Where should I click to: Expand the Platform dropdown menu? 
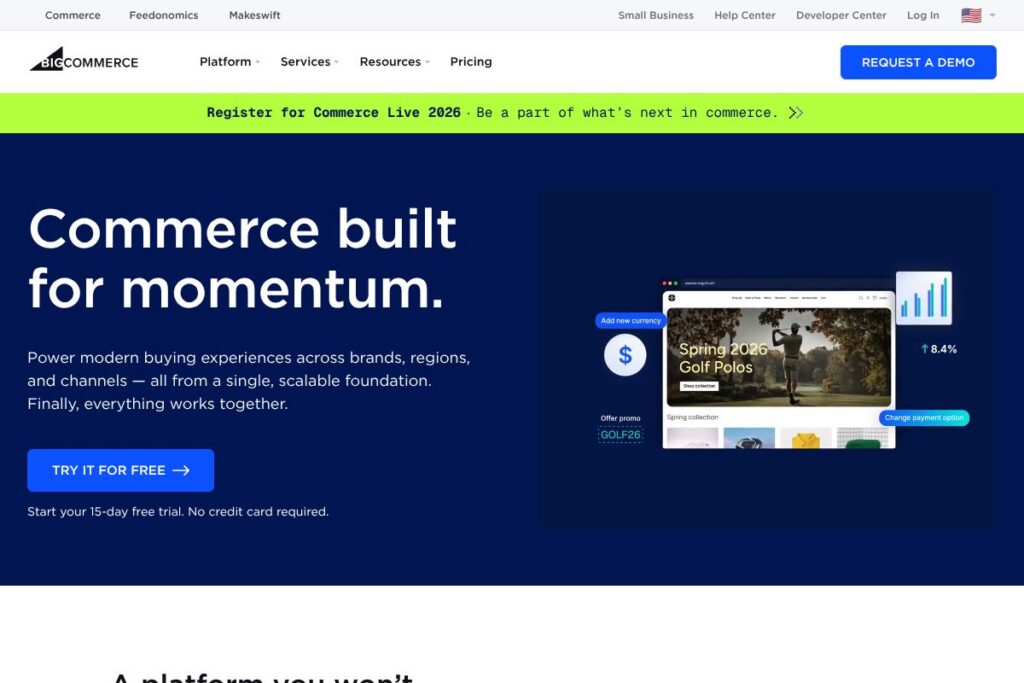(x=229, y=62)
